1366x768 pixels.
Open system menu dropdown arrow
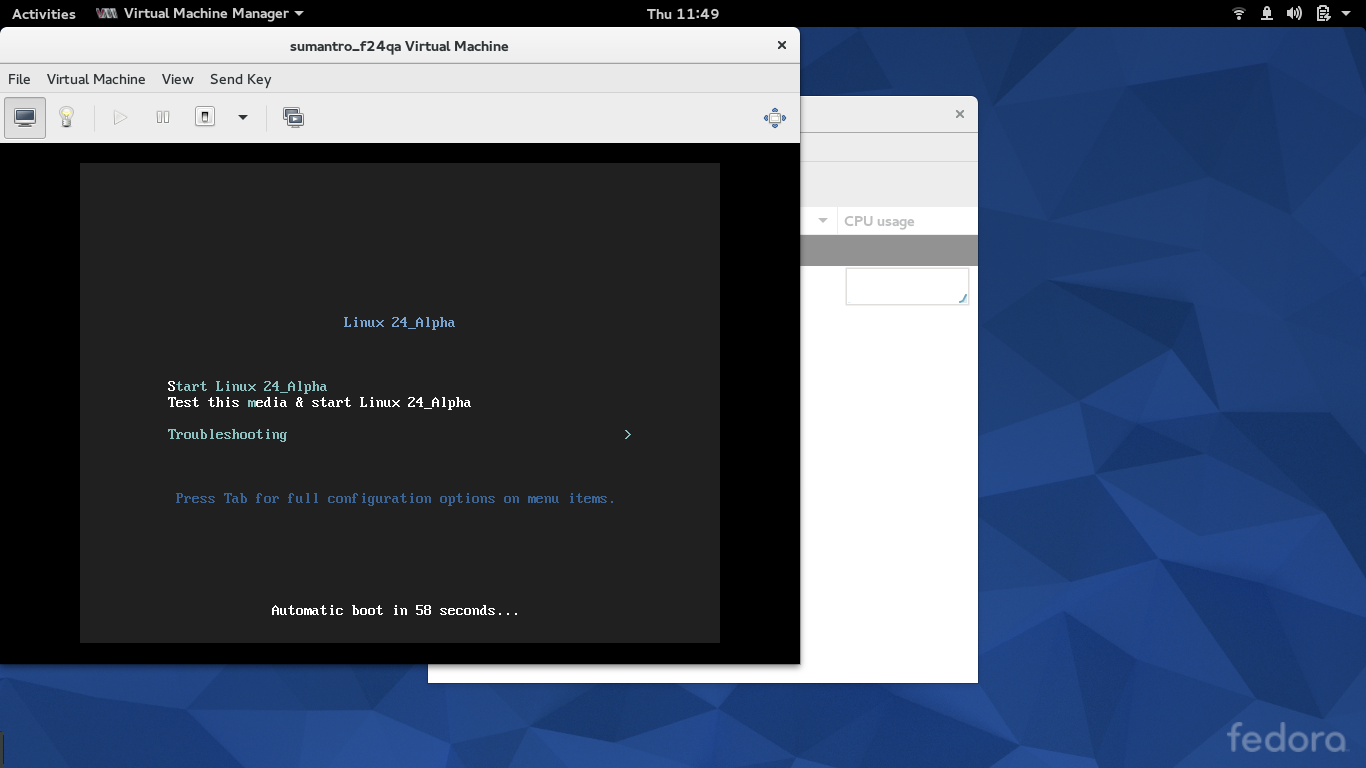(1346, 14)
